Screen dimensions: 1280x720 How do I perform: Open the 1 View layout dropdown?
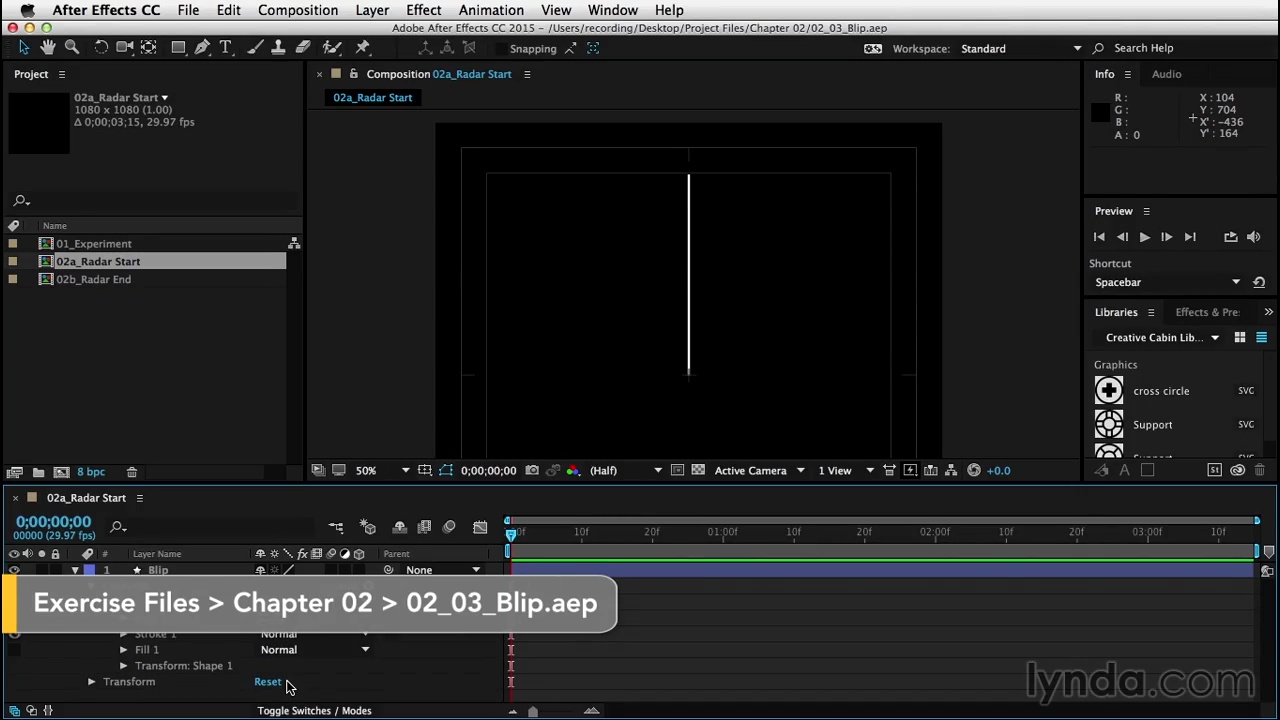846,470
